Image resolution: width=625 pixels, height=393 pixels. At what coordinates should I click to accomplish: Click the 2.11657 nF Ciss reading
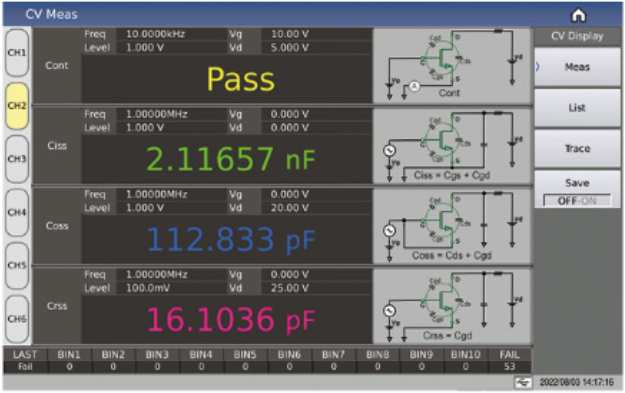(231, 159)
